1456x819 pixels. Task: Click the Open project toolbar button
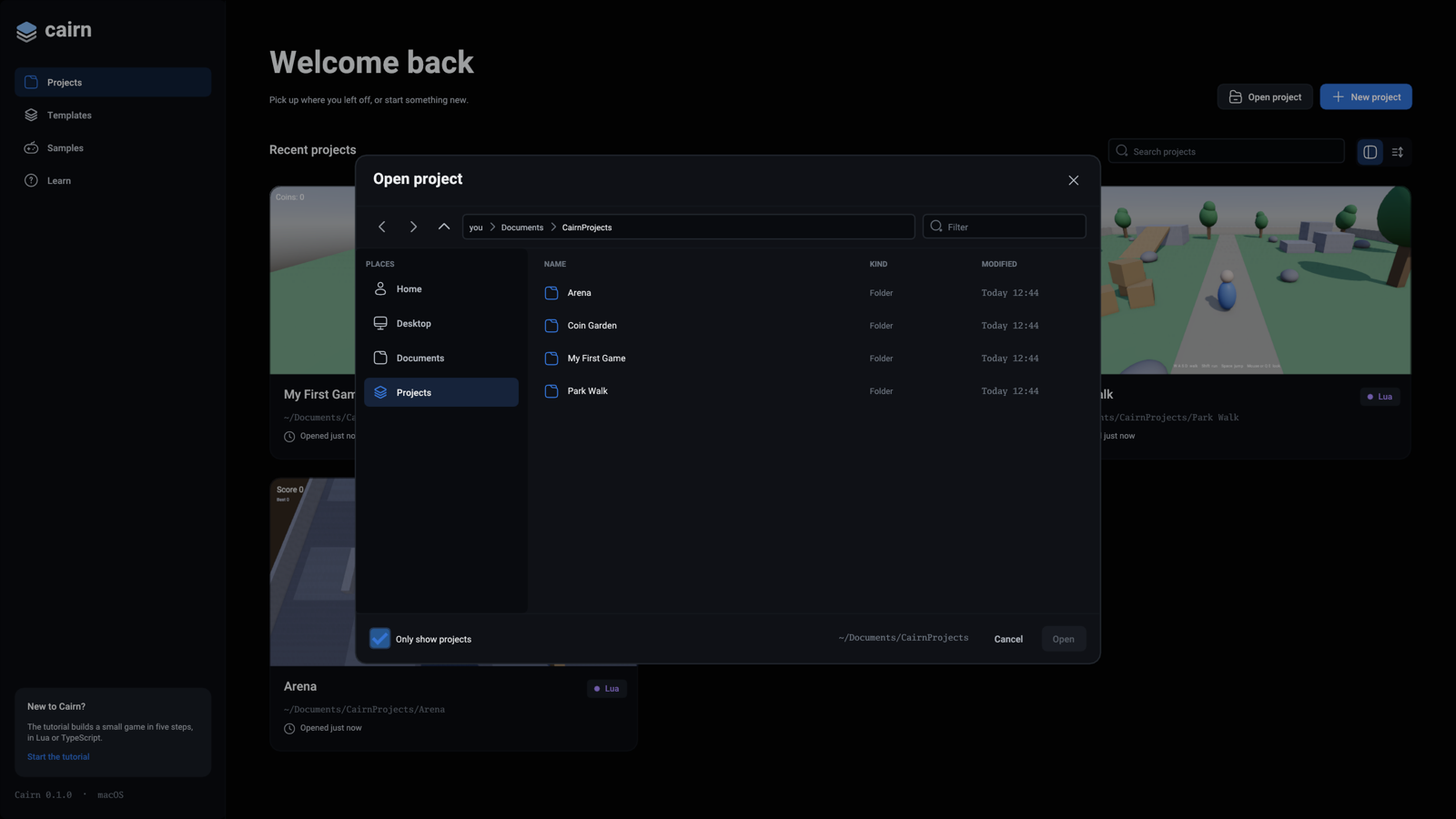point(1265,96)
